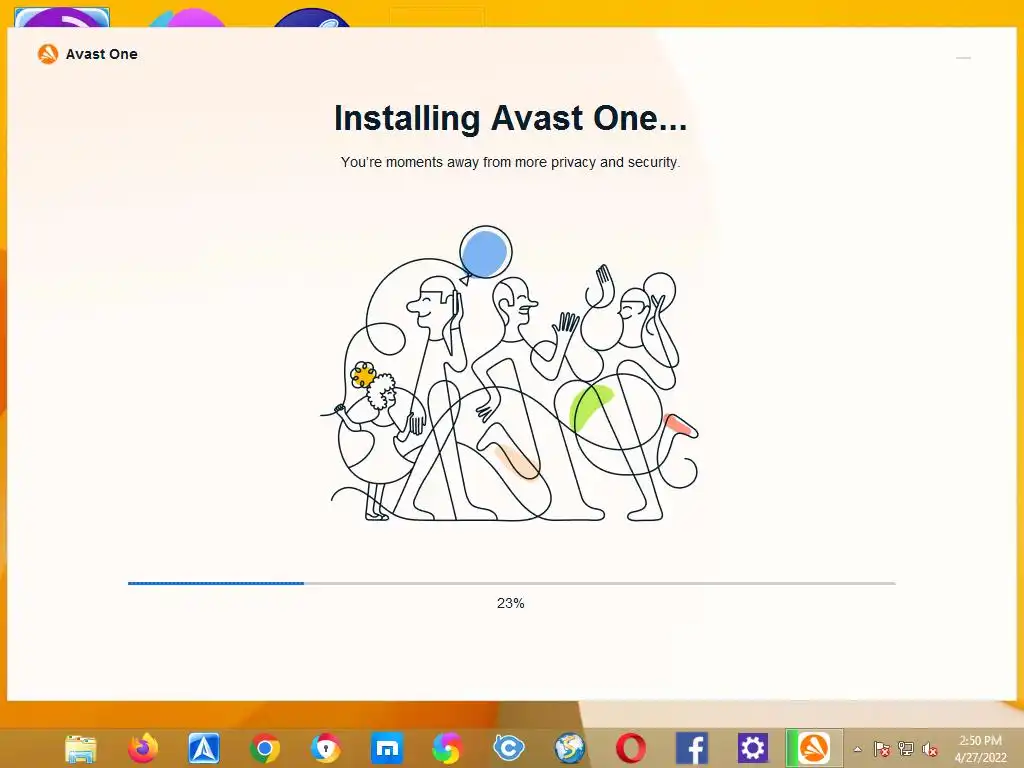Open the blue A browser taskbar icon
The image size is (1024, 768).
[204, 748]
